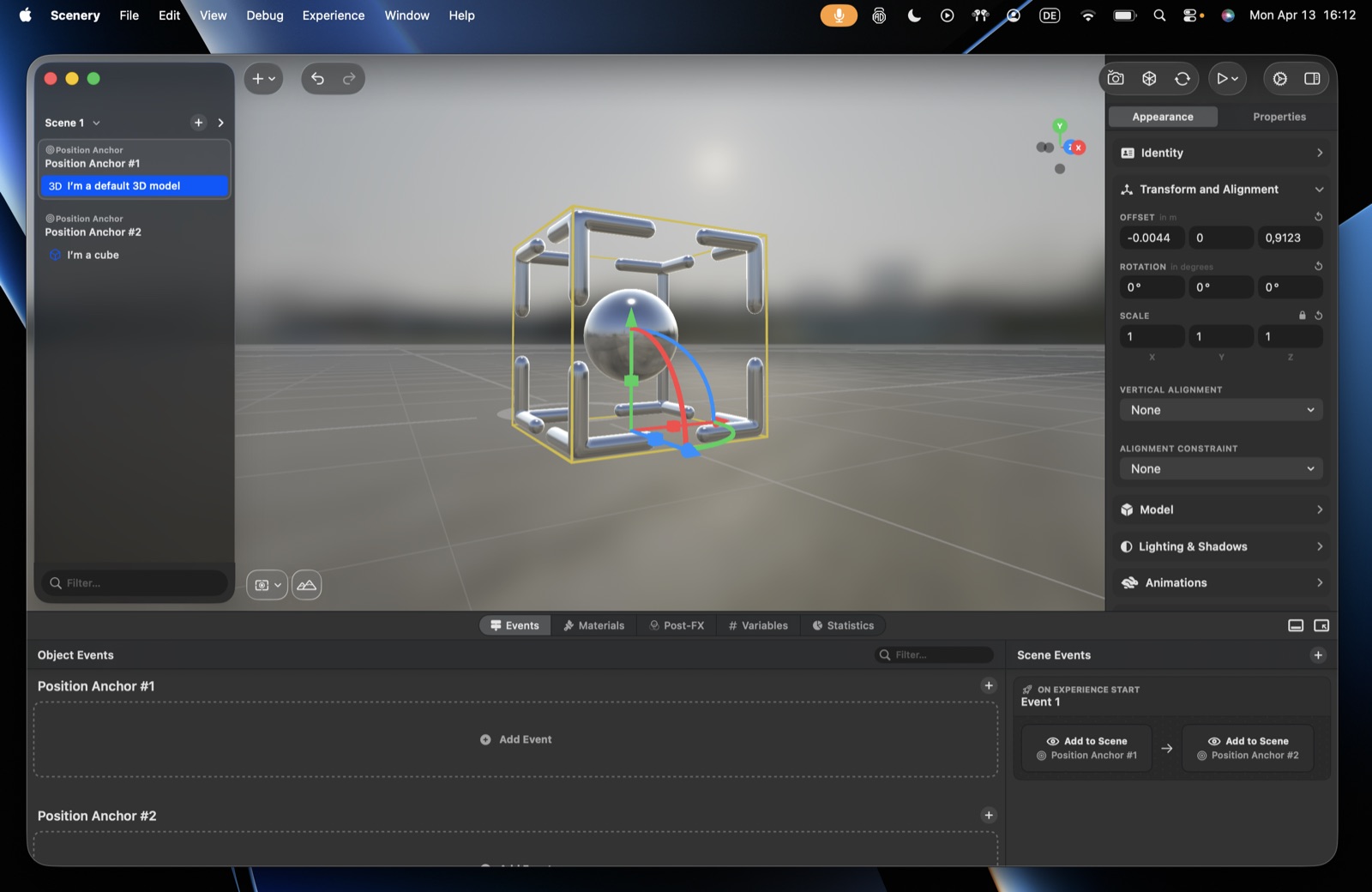
Task: Take a scene snapshot with camera icon
Action: (1116, 79)
